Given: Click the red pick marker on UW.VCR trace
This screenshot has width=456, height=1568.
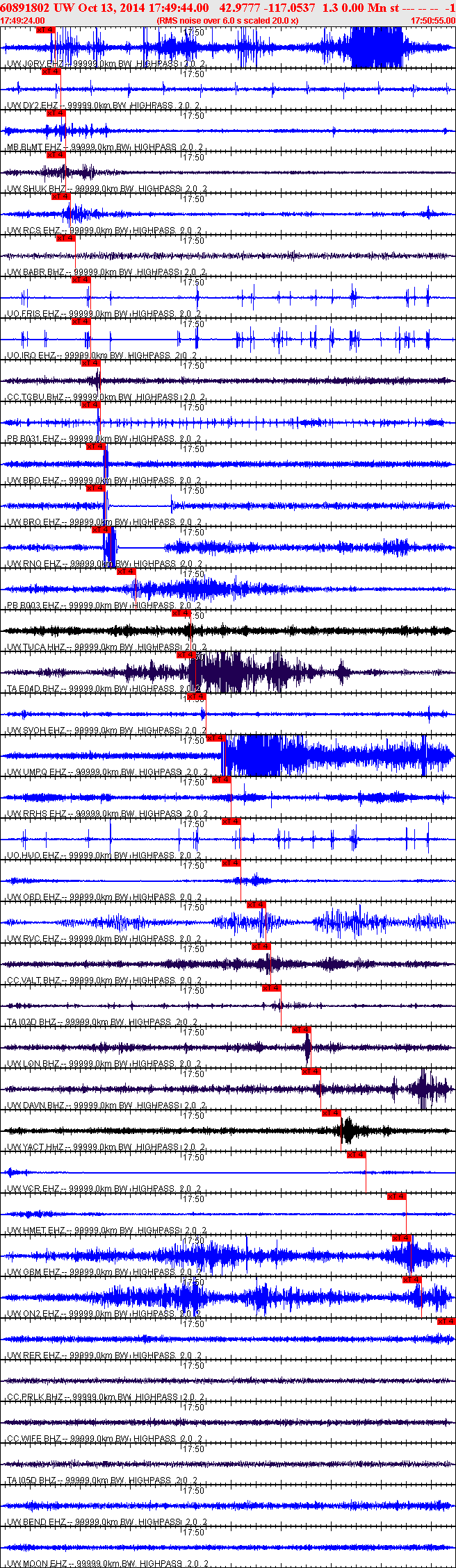Looking at the screenshot, I should (357, 1155).
